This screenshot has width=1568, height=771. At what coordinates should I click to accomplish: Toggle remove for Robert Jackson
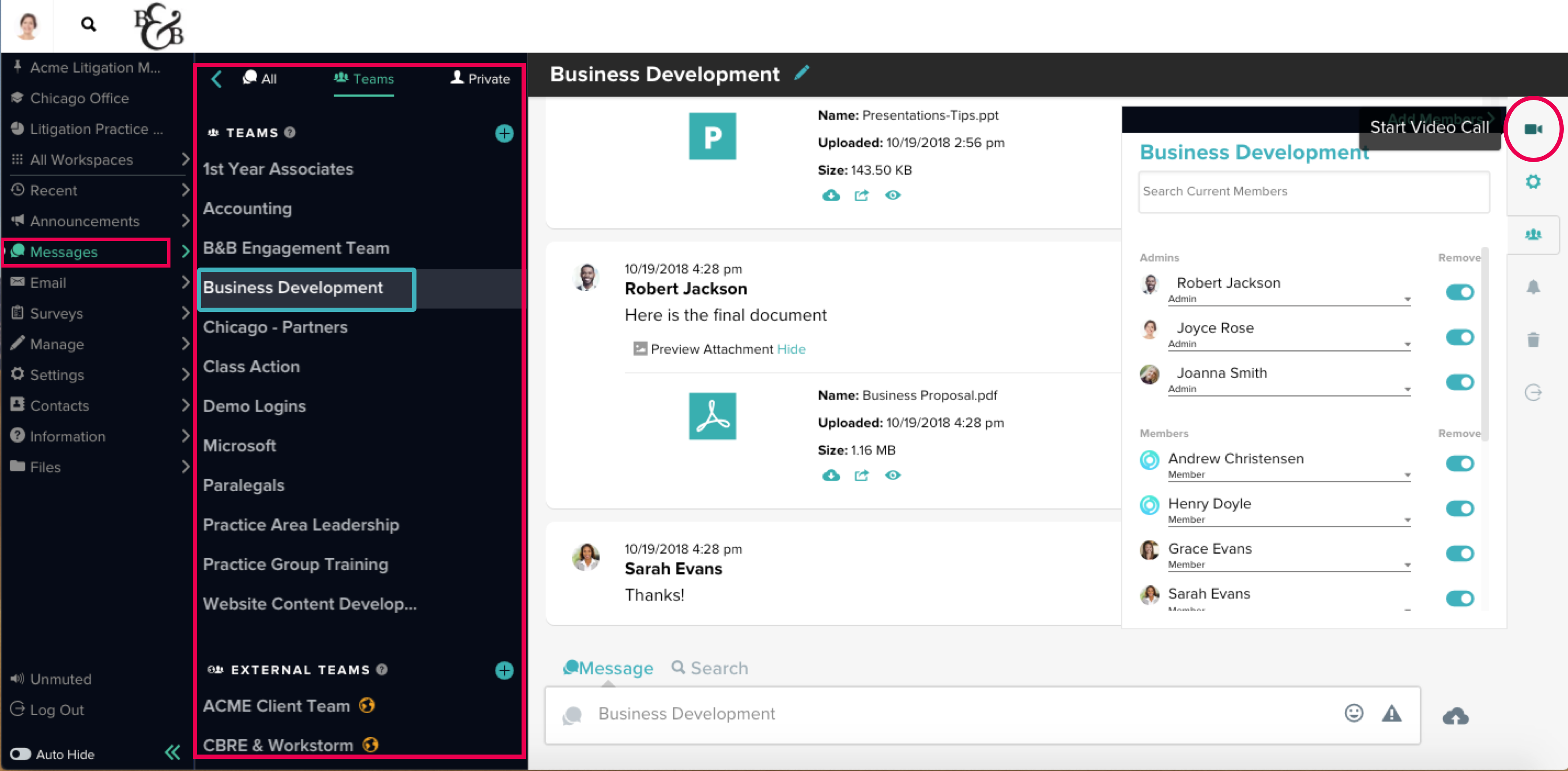pos(1460,292)
